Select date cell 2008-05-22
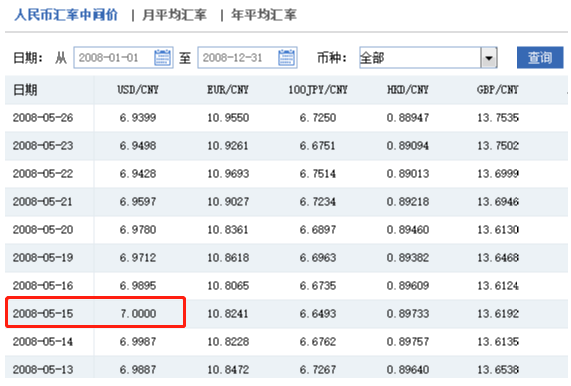The image size is (571, 386). (x=43, y=174)
